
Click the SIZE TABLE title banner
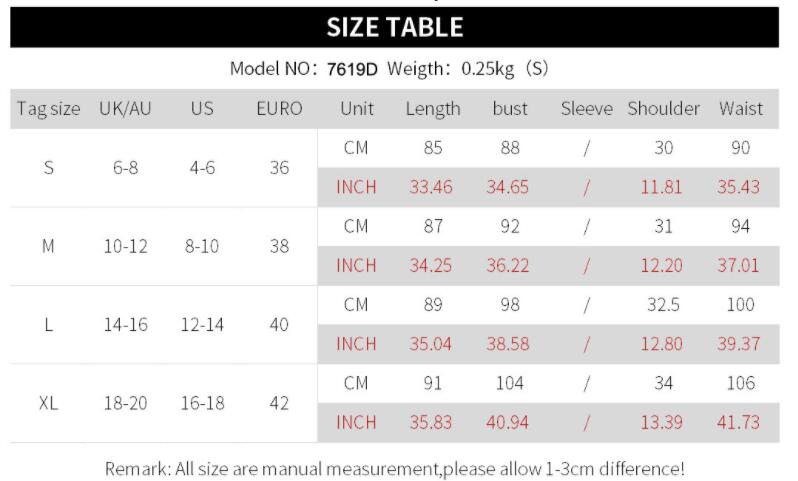(394, 28)
